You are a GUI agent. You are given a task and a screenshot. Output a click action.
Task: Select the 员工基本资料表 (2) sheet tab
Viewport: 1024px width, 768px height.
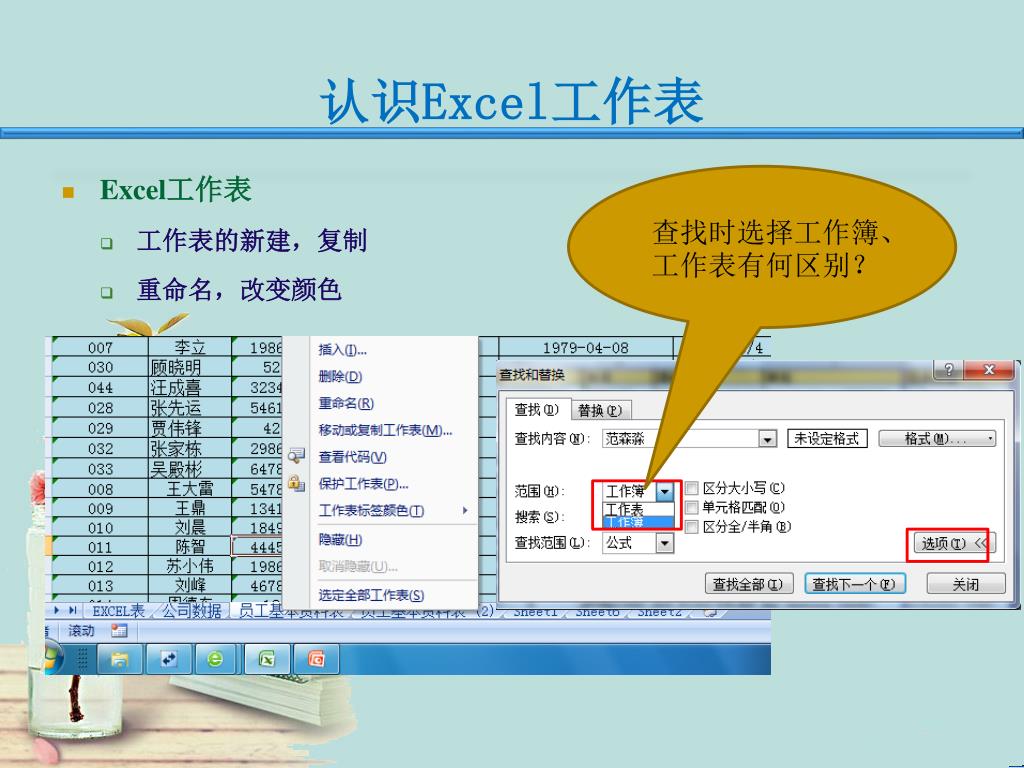pyautogui.click(x=426, y=612)
